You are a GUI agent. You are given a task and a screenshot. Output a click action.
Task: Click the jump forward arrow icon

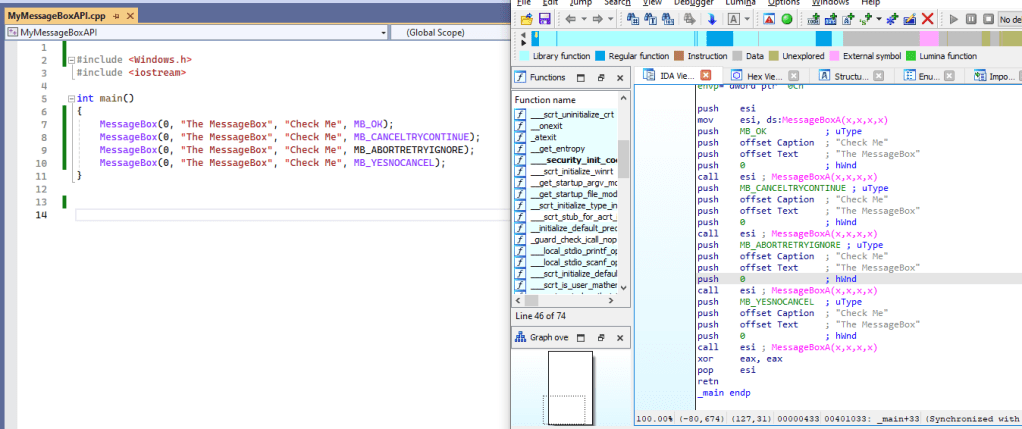(x=596, y=19)
